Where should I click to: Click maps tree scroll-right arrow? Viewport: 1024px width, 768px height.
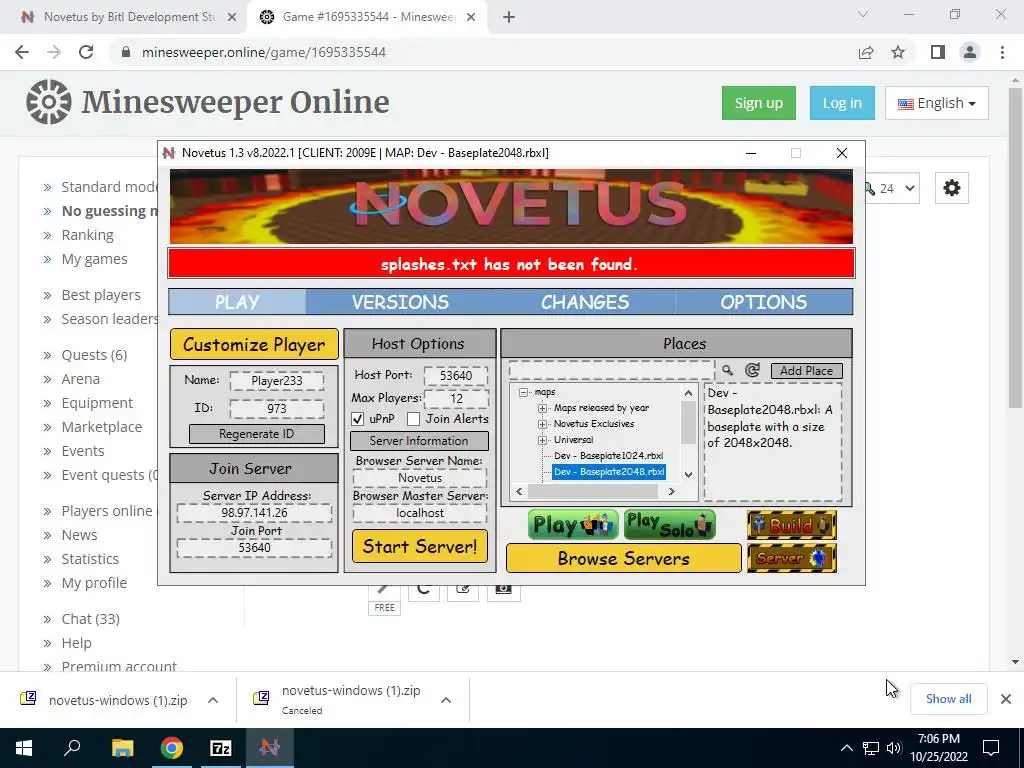(671, 492)
